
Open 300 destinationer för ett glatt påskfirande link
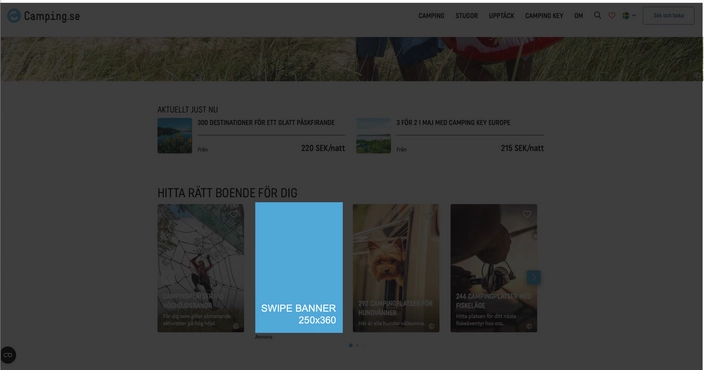tap(266, 123)
